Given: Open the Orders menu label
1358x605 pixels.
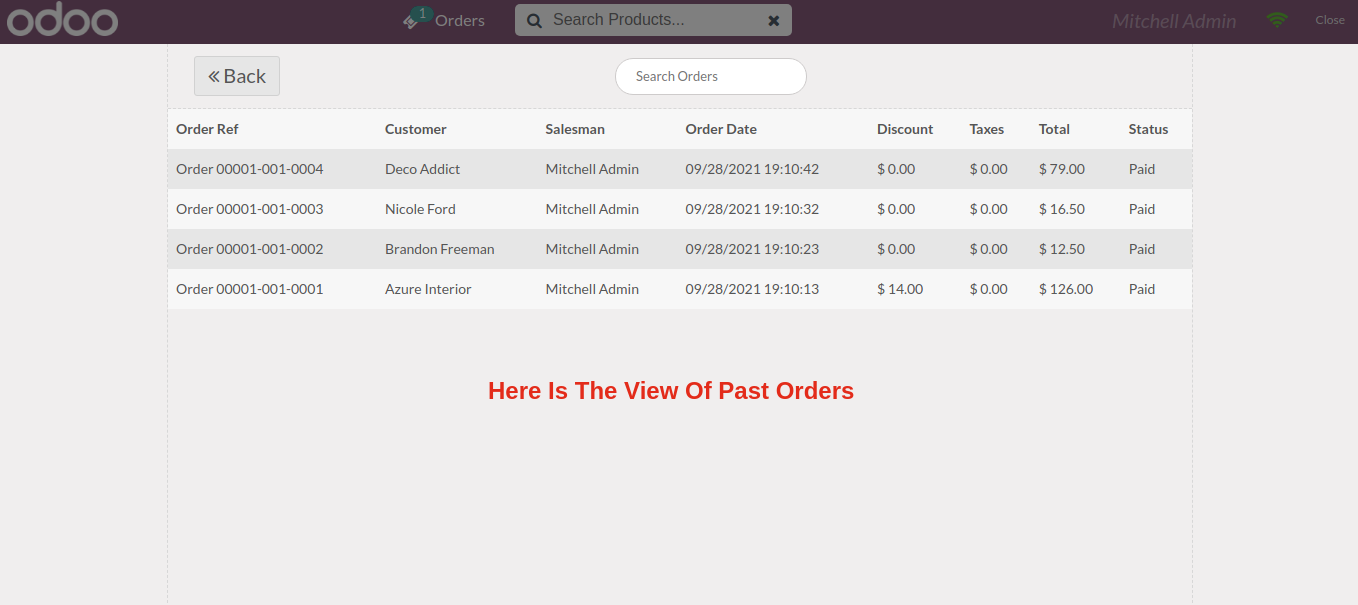Looking at the screenshot, I should [x=460, y=20].
